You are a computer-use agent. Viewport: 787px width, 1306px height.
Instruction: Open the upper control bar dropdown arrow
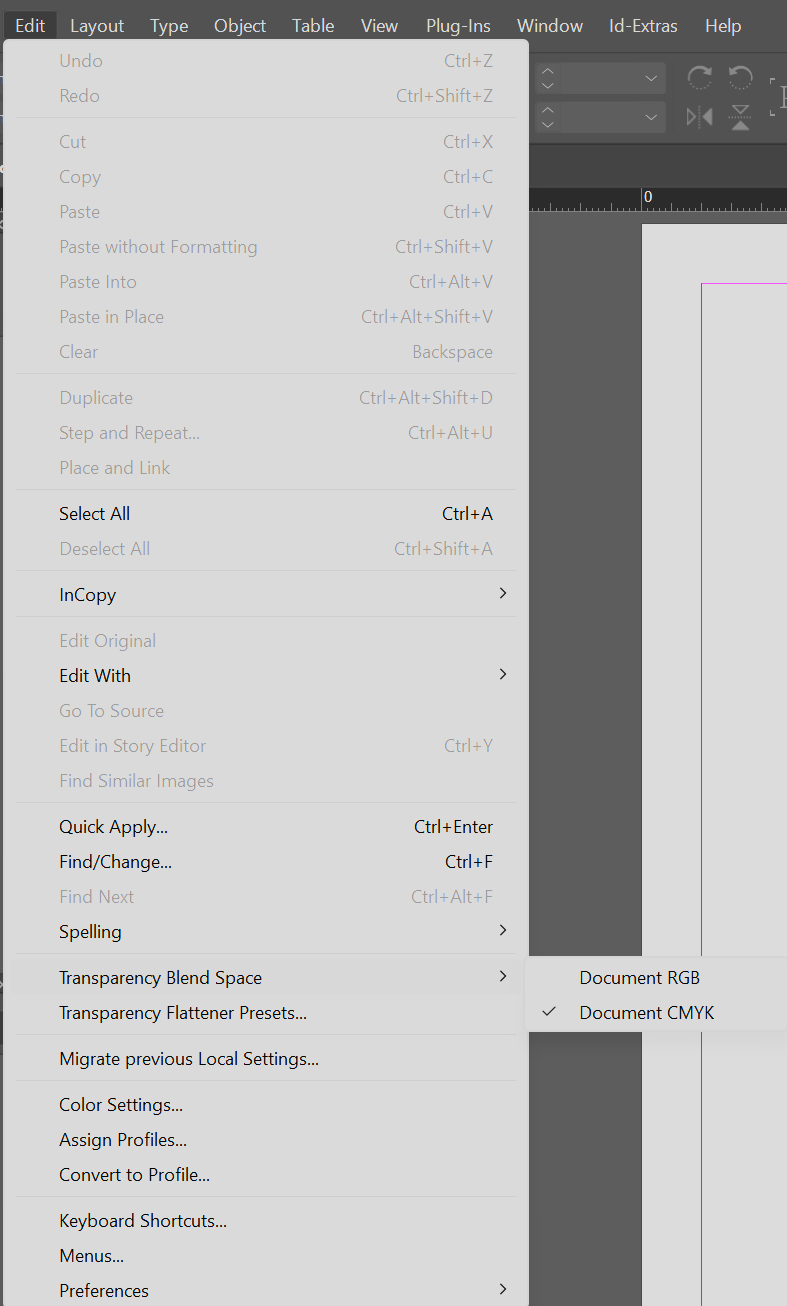[651, 78]
